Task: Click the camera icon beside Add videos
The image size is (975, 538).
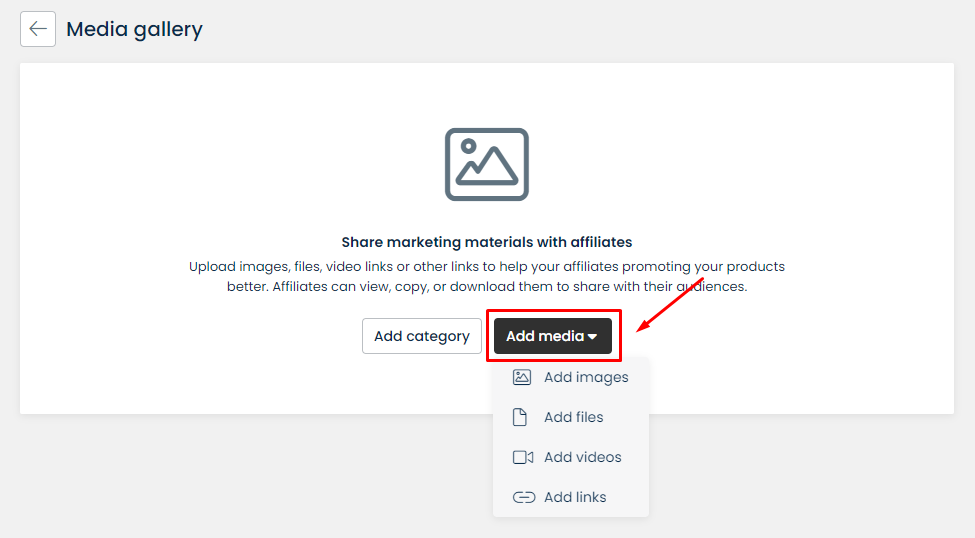Action: (523, 457)
